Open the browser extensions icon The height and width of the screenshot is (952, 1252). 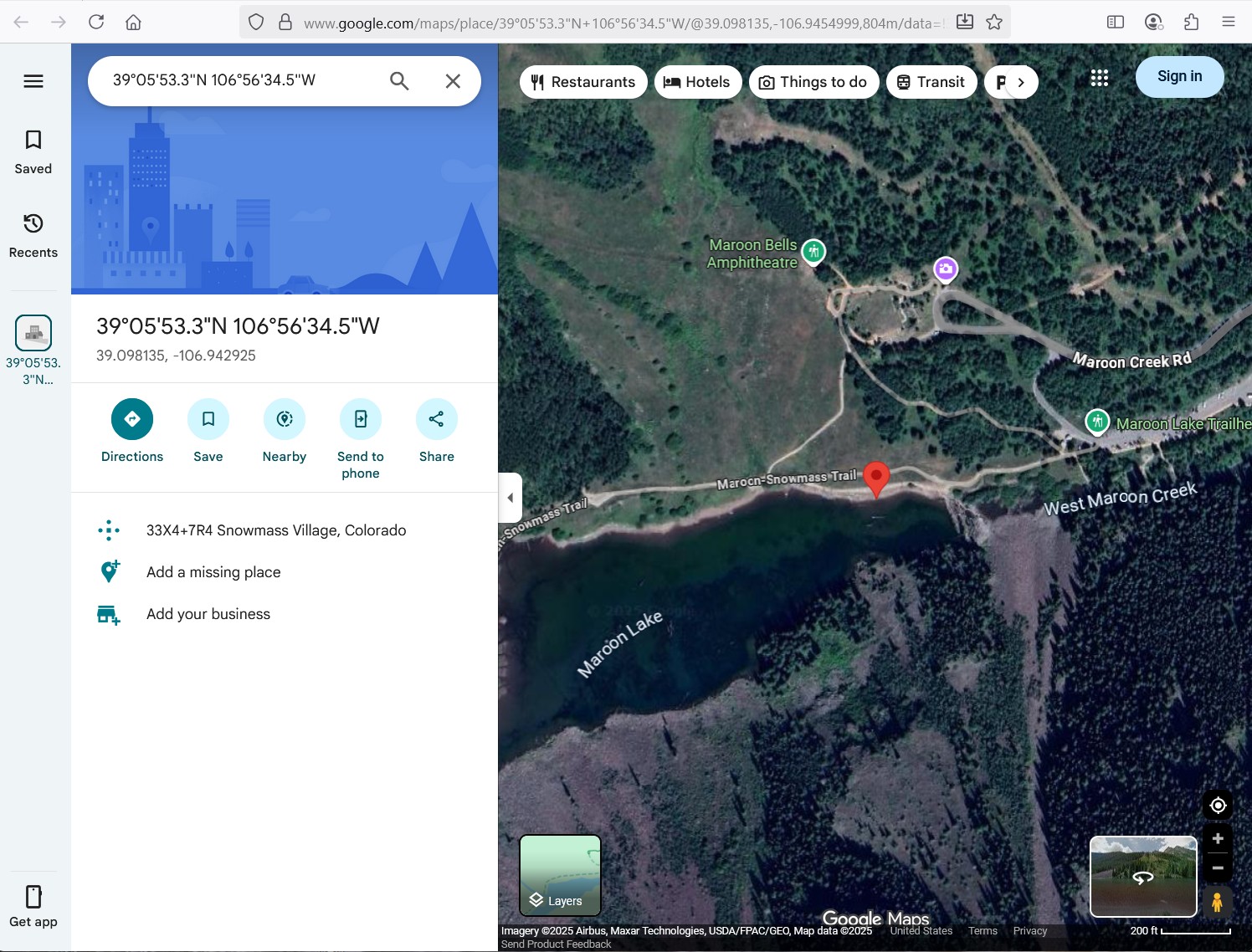point(1192,22)
